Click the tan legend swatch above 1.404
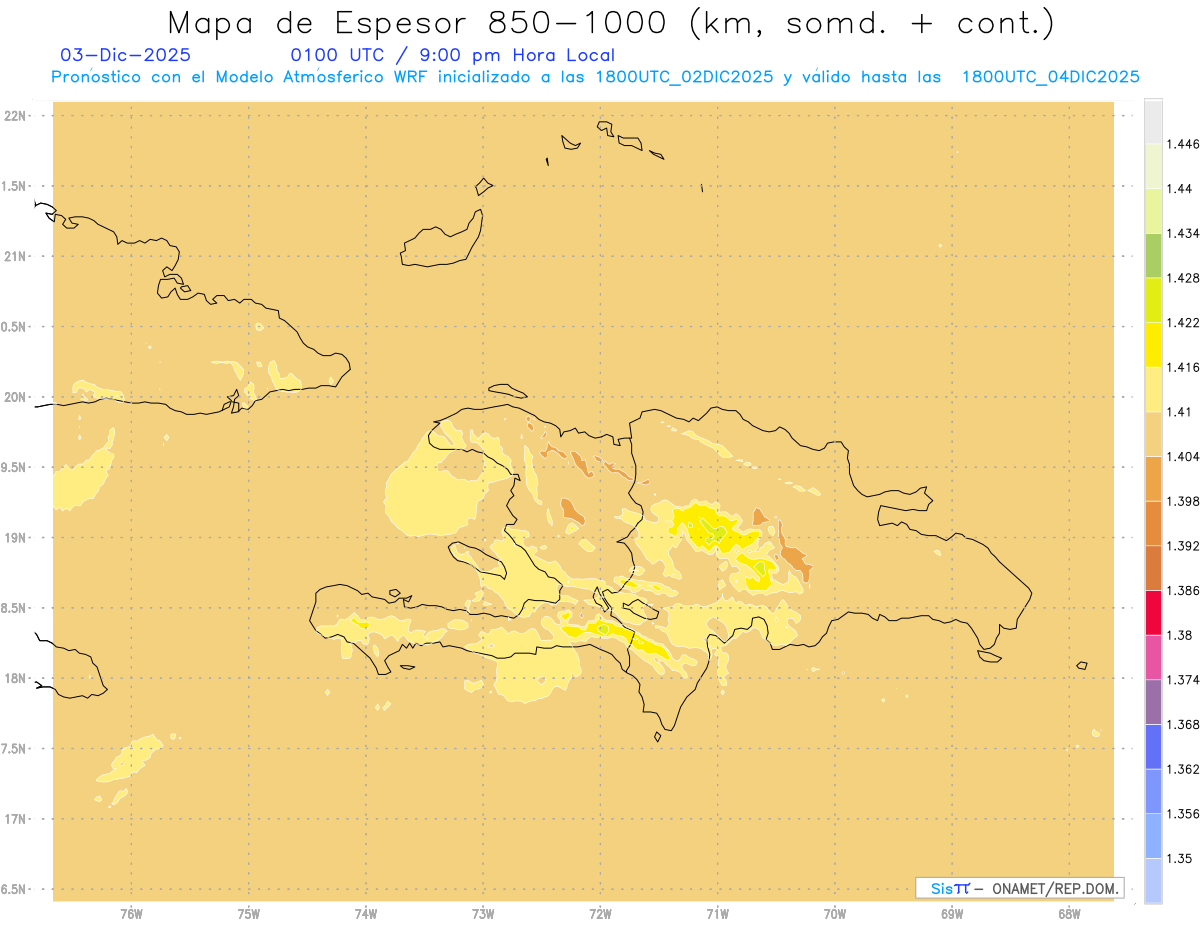The image size is (1200, 927). (x=1153, y=434)
